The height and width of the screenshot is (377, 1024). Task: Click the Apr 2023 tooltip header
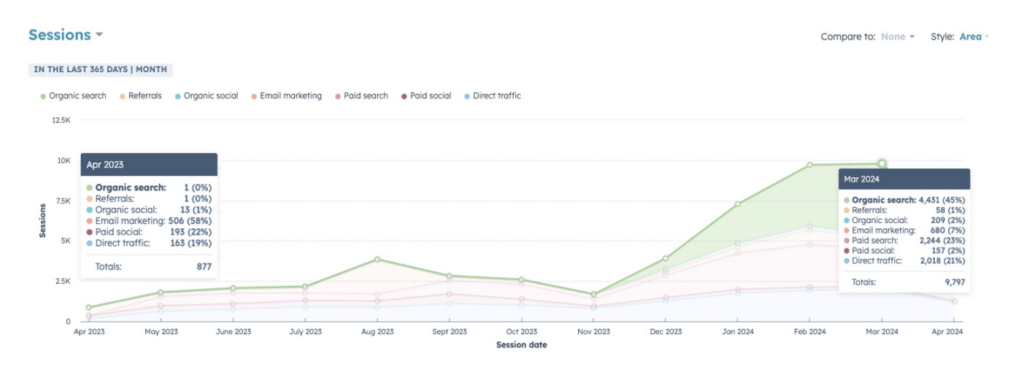[x=149, y=165]
